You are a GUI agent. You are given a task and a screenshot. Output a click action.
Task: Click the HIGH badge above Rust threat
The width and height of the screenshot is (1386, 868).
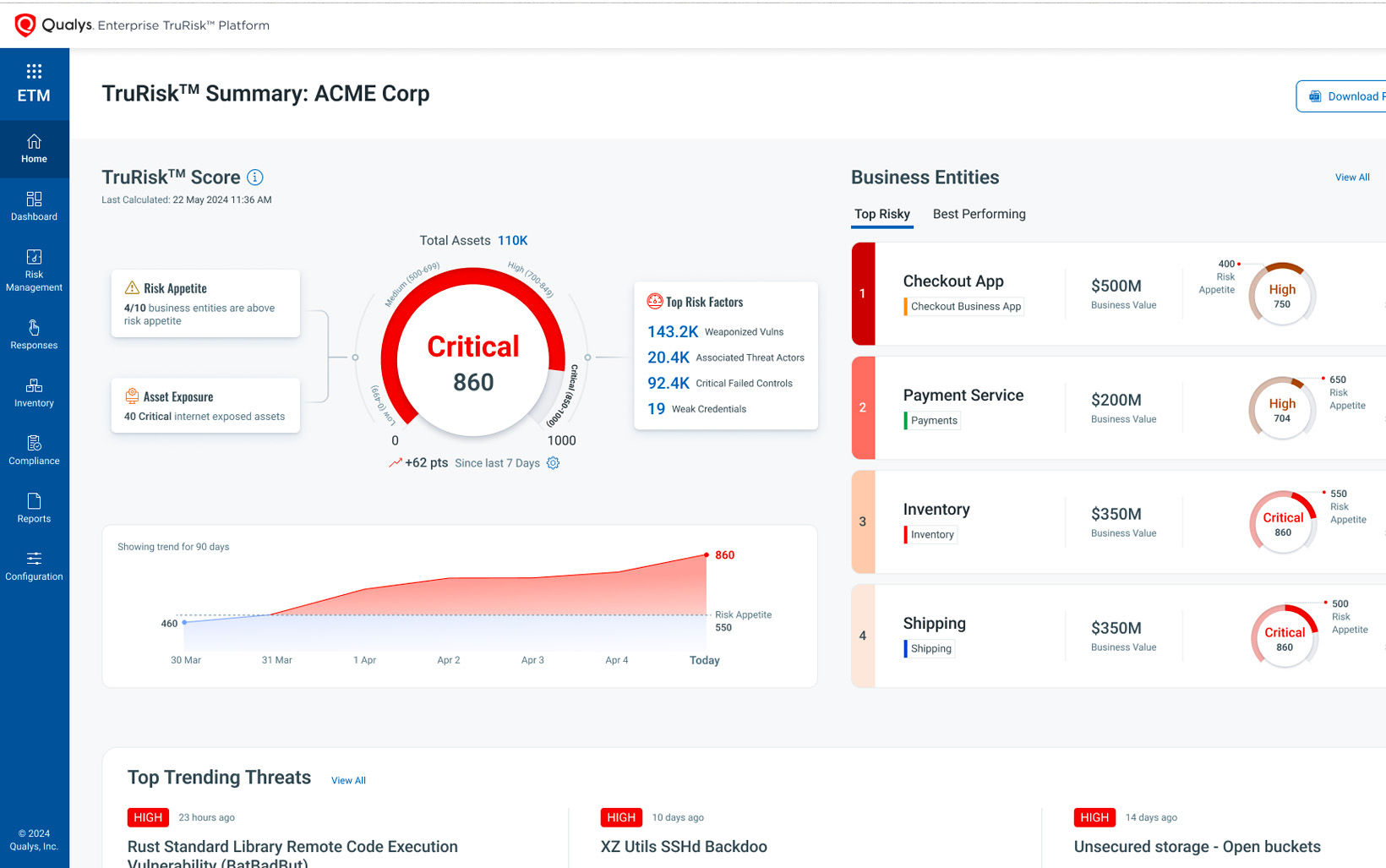tap(148, 817)
